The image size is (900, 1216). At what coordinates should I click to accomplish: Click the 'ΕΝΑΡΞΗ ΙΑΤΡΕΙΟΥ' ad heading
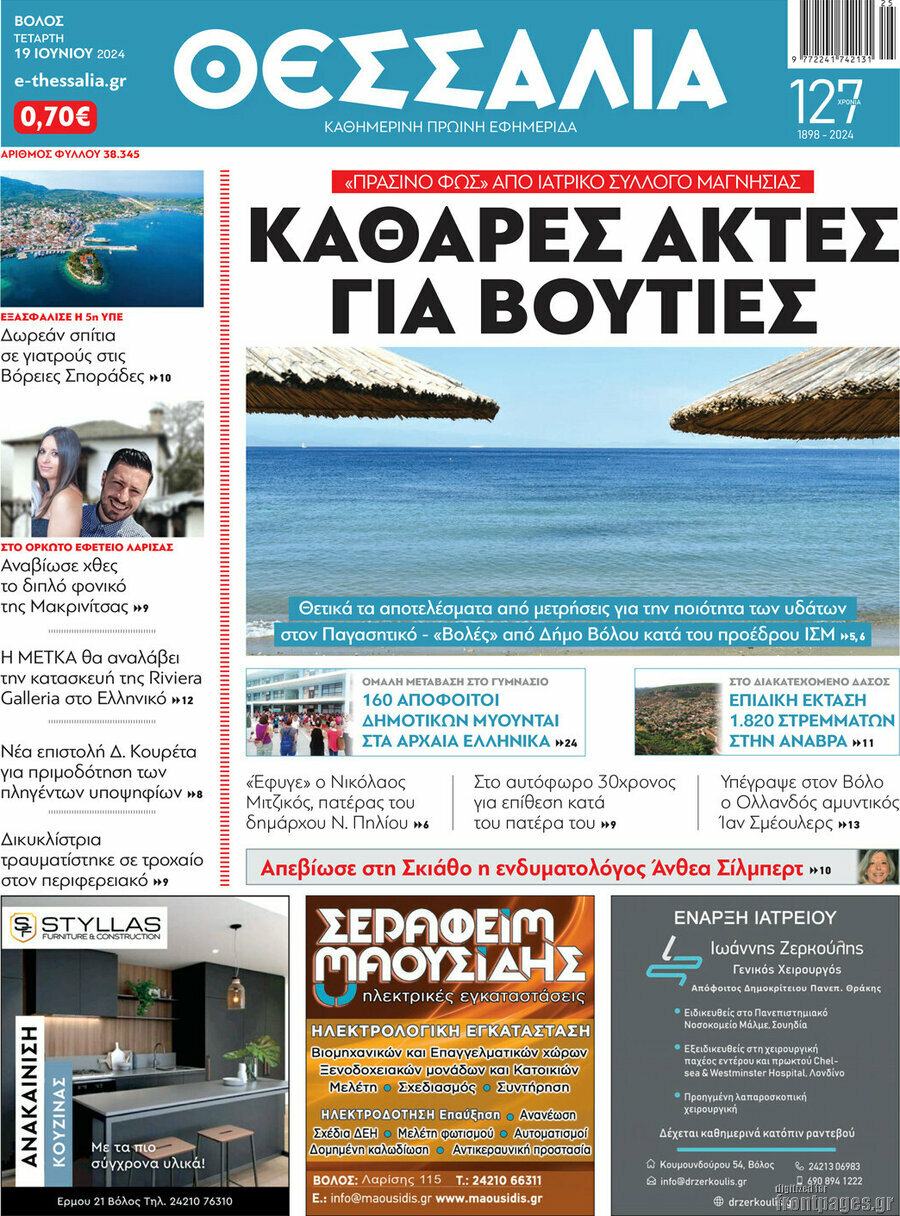[754, 915]
